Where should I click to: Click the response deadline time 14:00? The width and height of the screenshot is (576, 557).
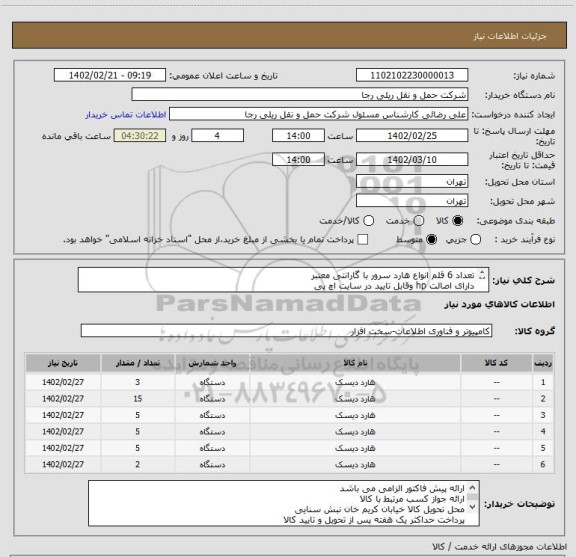tap(298, 136)
